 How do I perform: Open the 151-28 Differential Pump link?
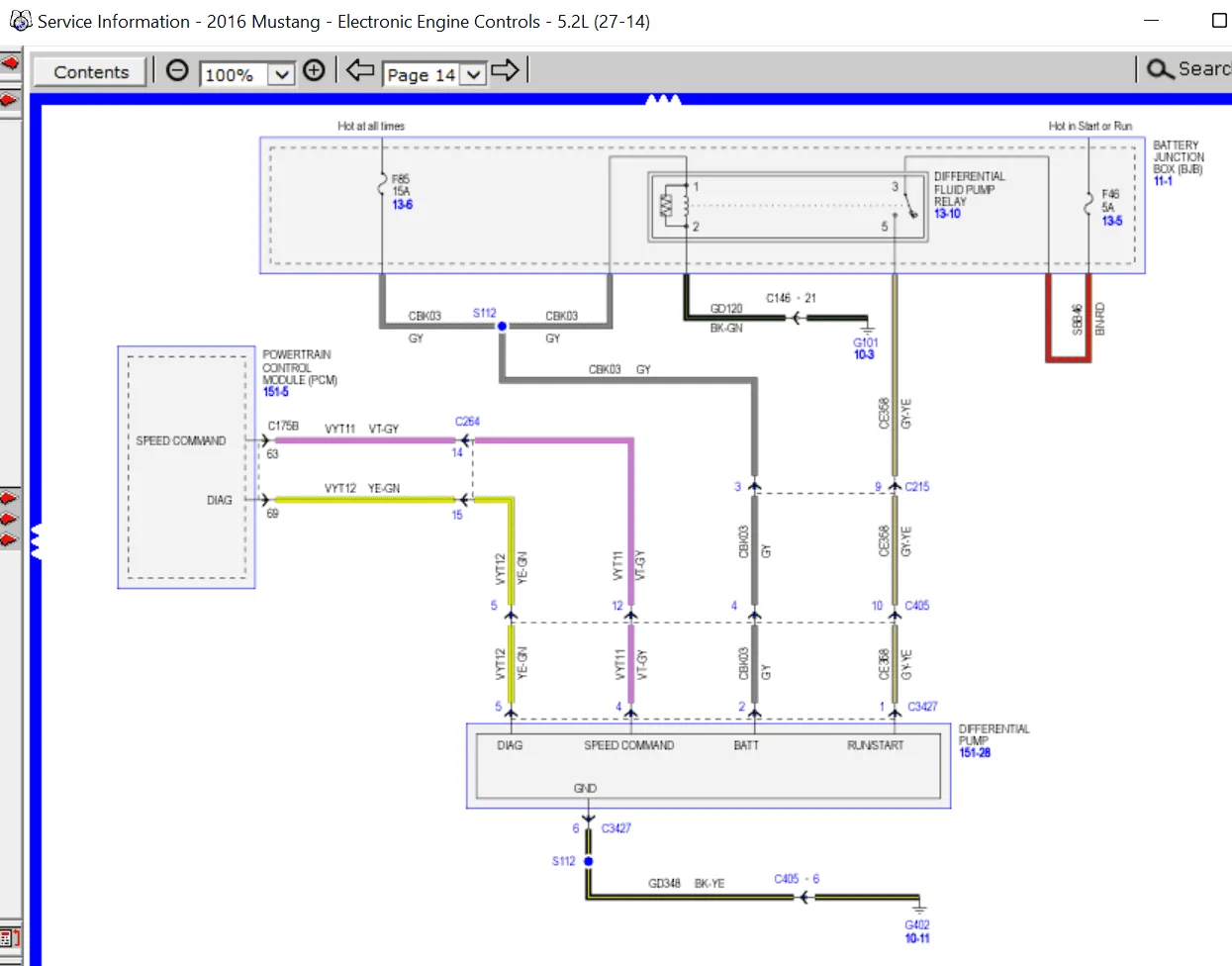pos(975,753)
